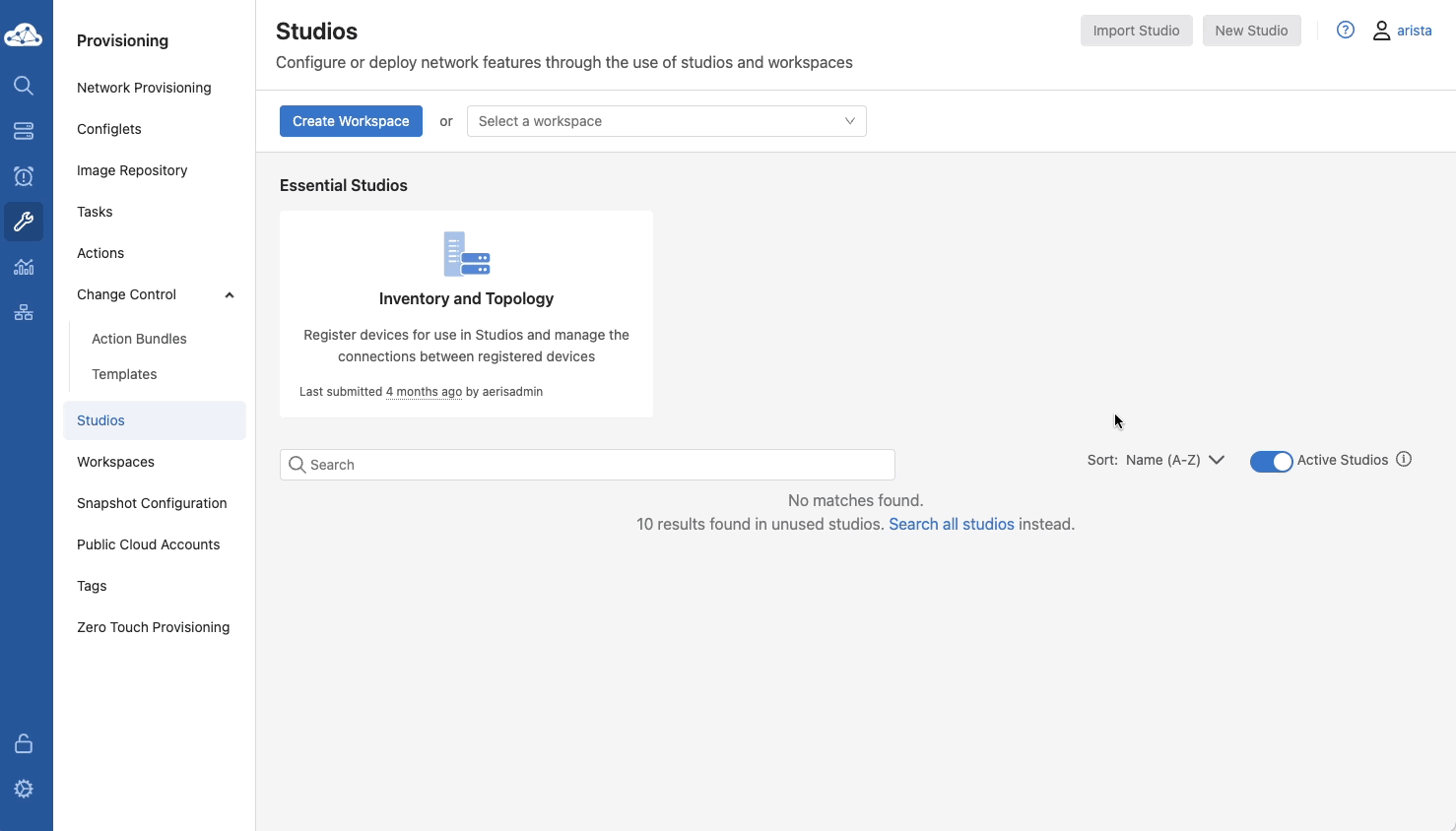Open the Select a workspace dropdown
Image resolution: width=1456 pixels, height=831 pixels.
666,121
